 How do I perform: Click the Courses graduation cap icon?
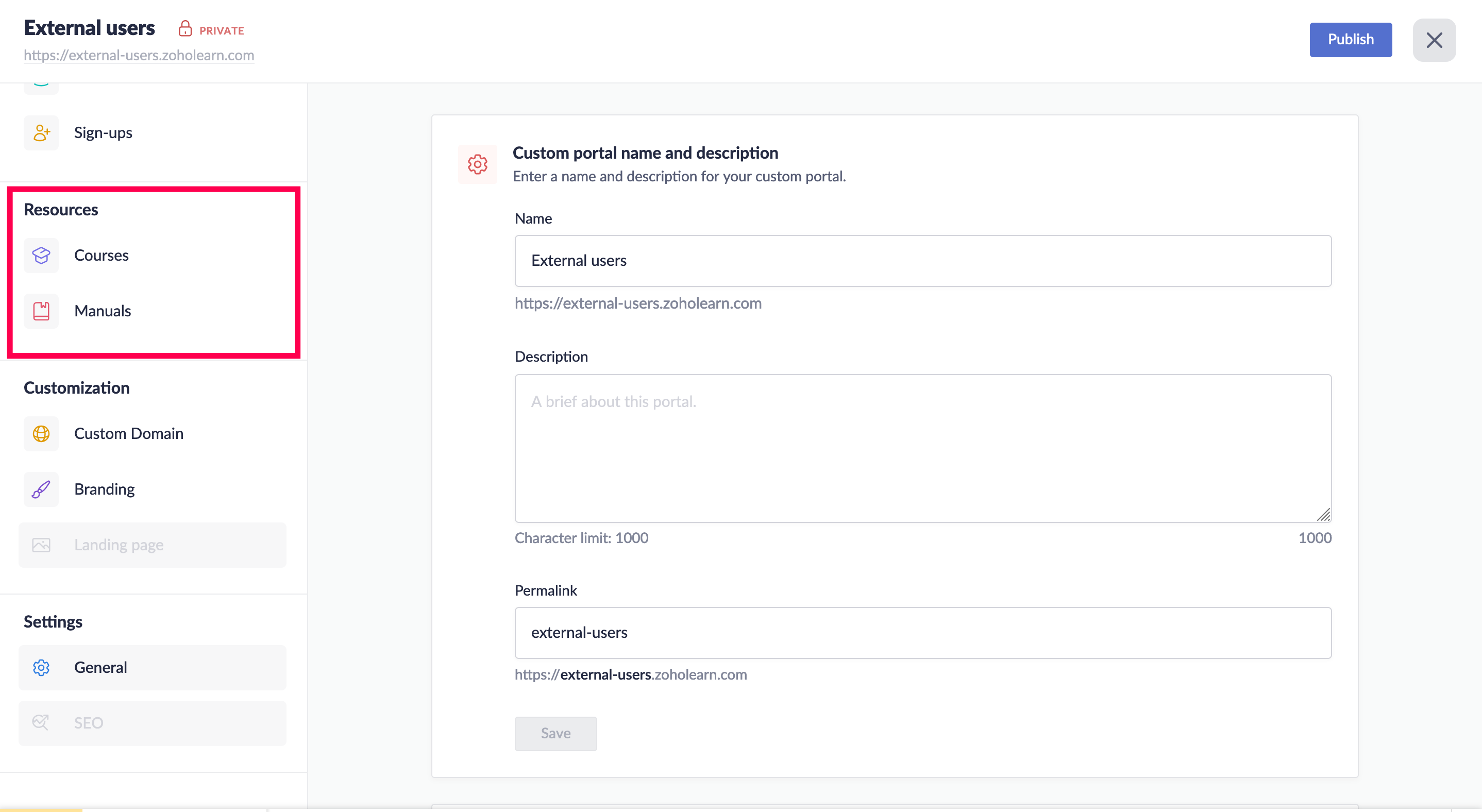coord(41,256)
